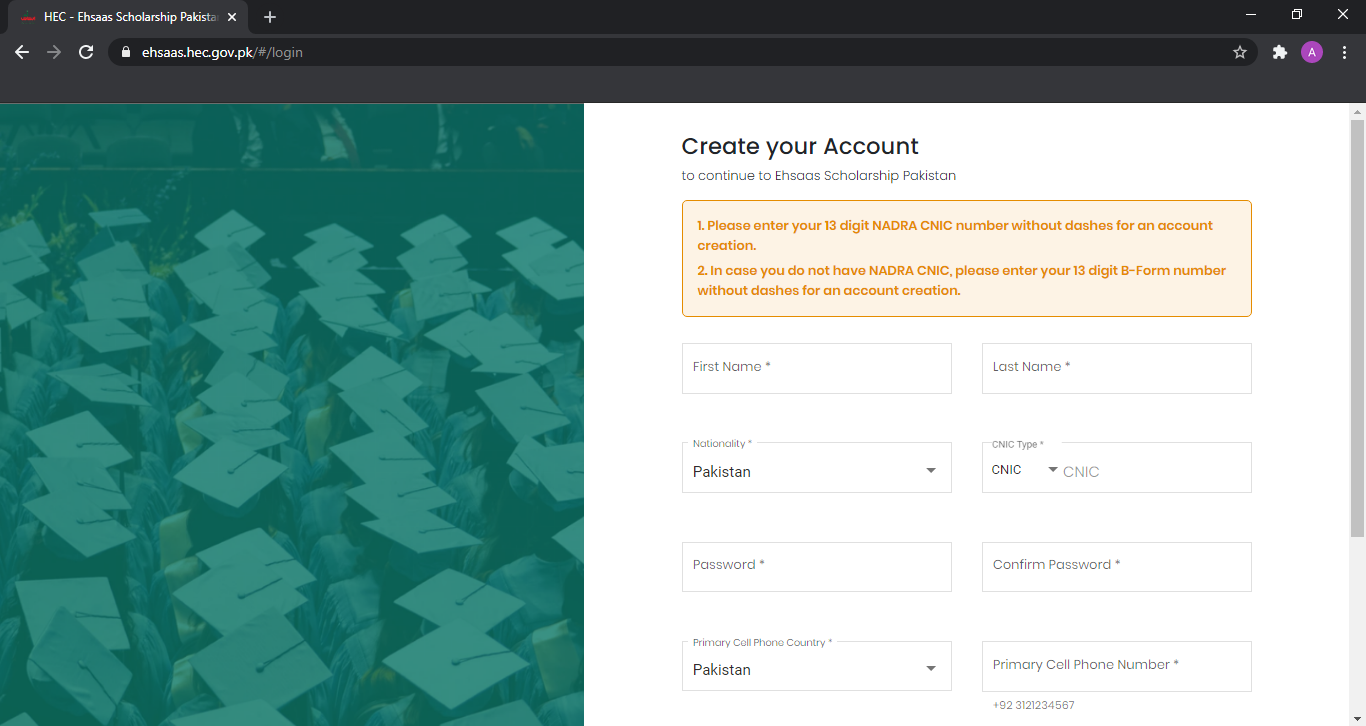Click the 'Create your Account' heading
The width and height of the screenshot is (1366, 726).
pos(800,146)
